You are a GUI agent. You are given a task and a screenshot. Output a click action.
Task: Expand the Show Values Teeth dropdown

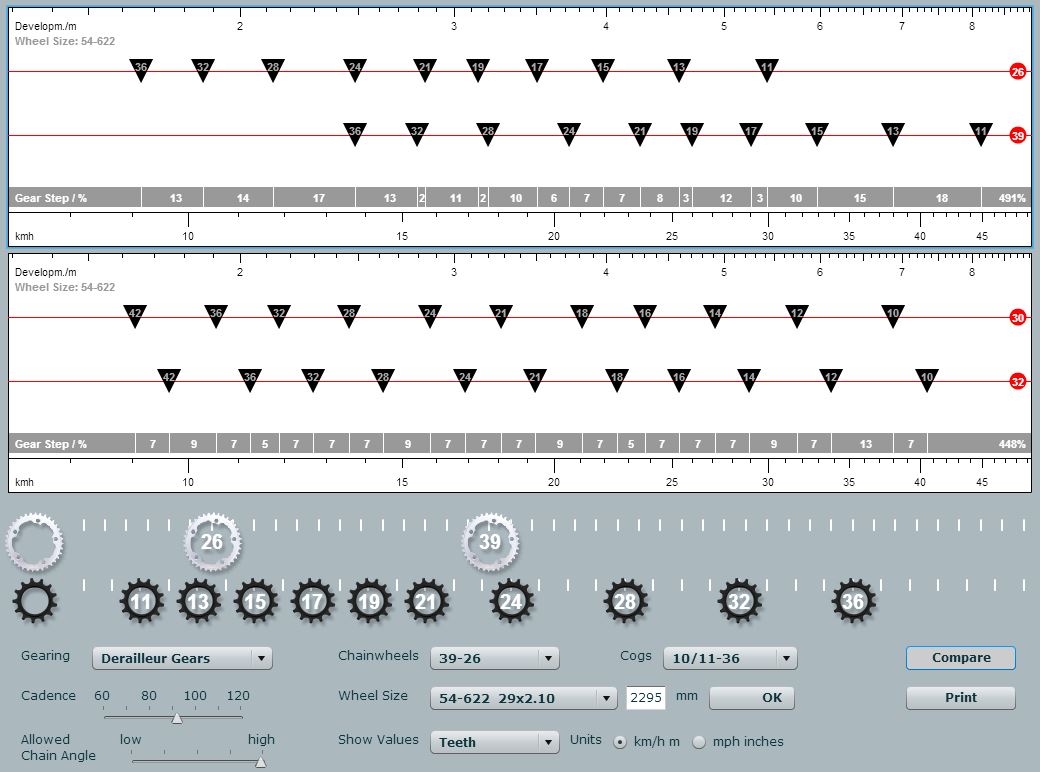494,742
